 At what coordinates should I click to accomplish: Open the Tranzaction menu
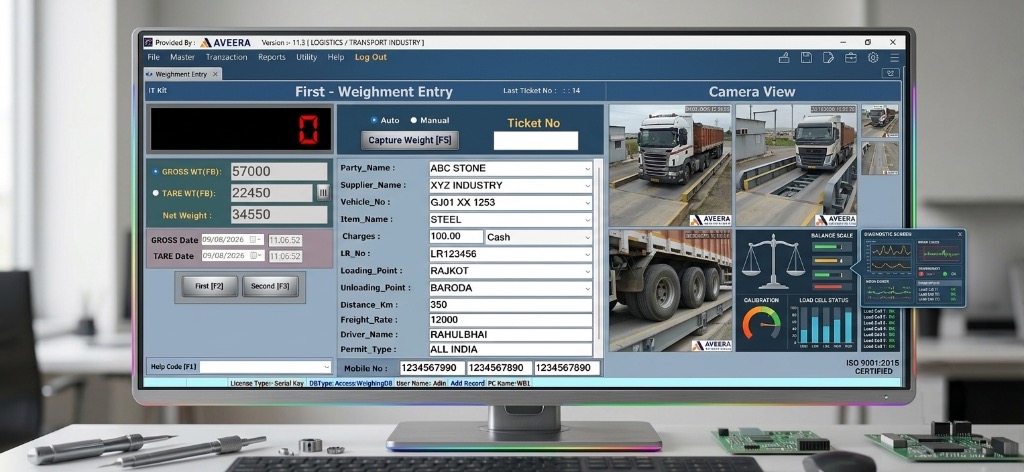pyautogui.click(x=227, y=57)
